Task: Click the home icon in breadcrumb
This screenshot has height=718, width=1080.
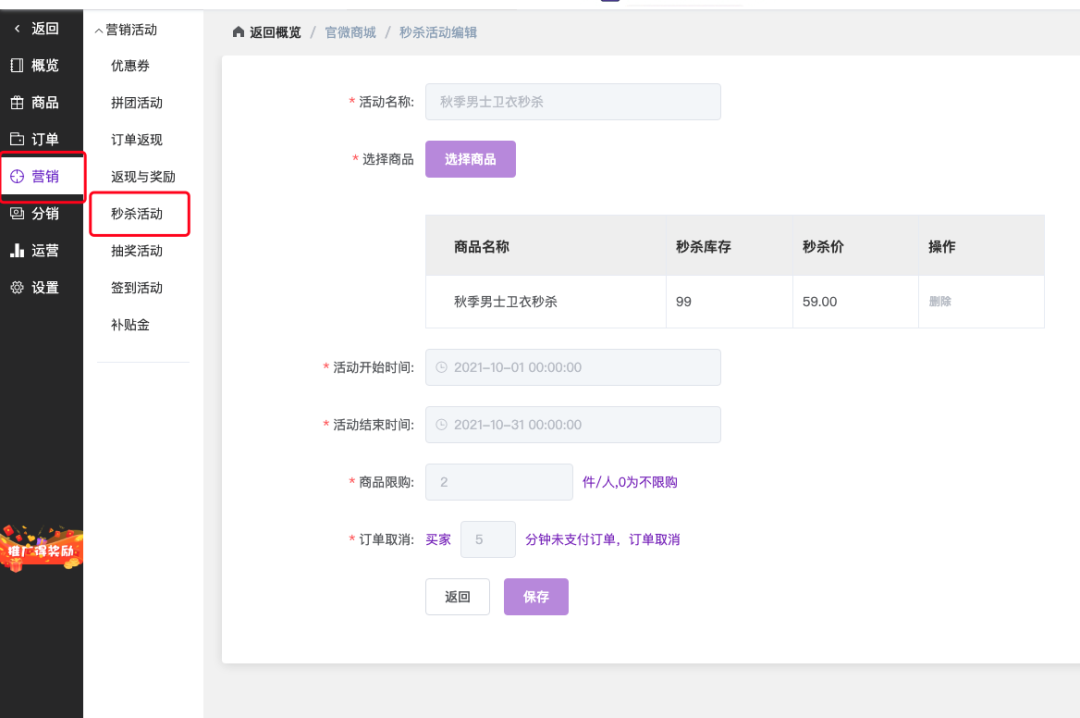Action: pos(238,32)
